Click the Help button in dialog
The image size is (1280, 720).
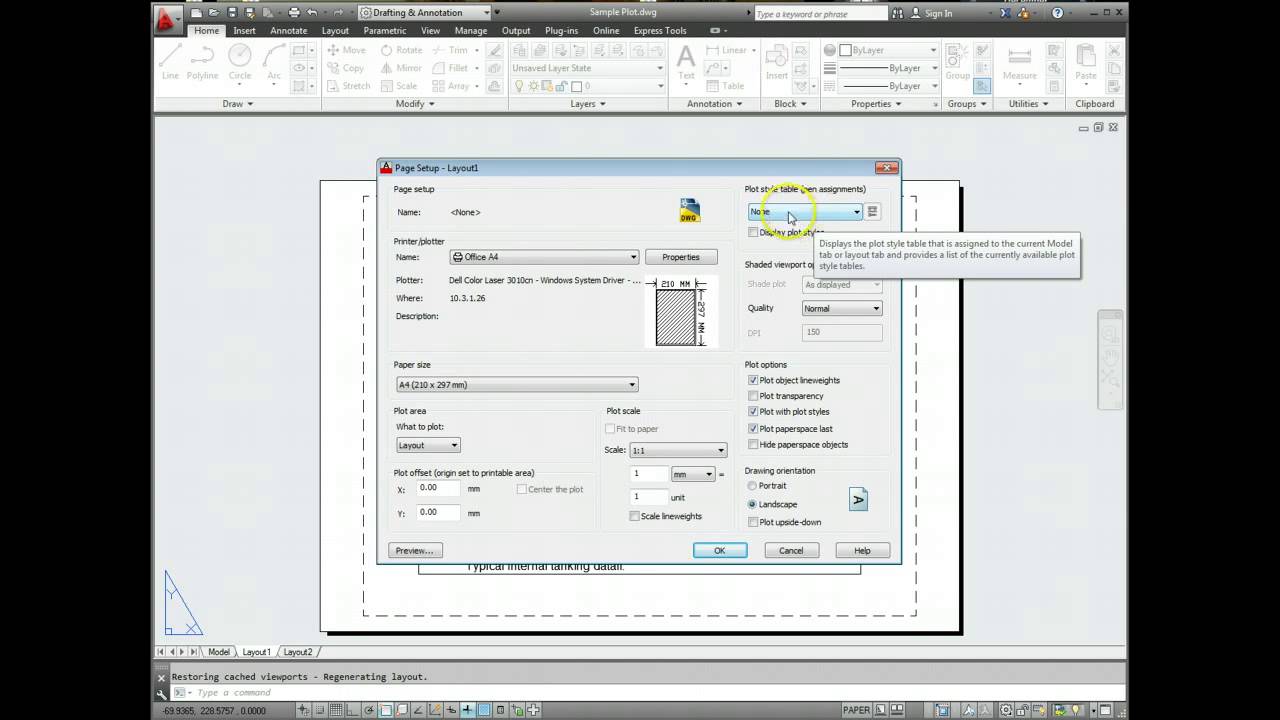[x=862, y=550]
